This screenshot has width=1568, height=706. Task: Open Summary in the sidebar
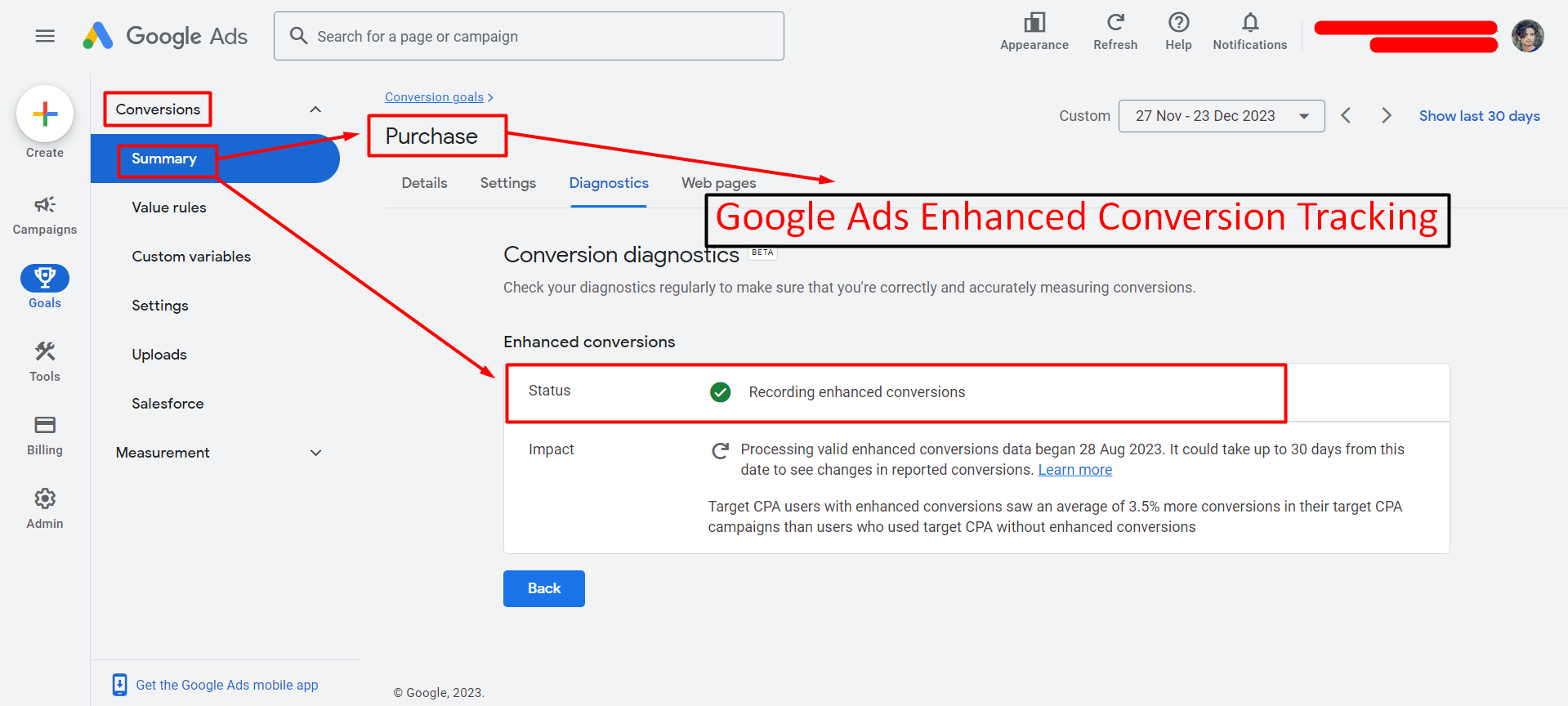pyautogui.click(x=215, y=159)
